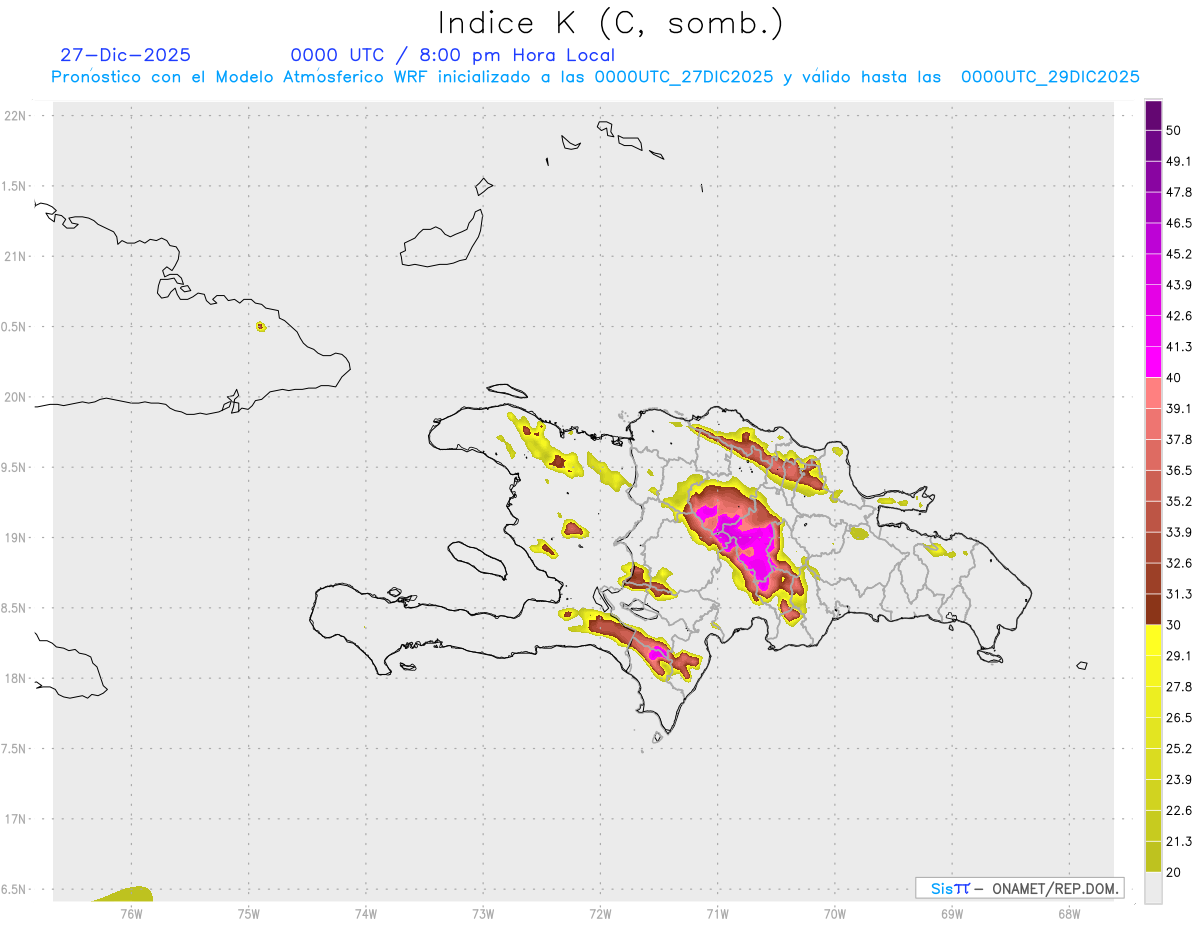Image resolution: width=1200 pixels, height=927 pixels.
Task: Click the longitude label '70W'
Action: pos(835,913)
